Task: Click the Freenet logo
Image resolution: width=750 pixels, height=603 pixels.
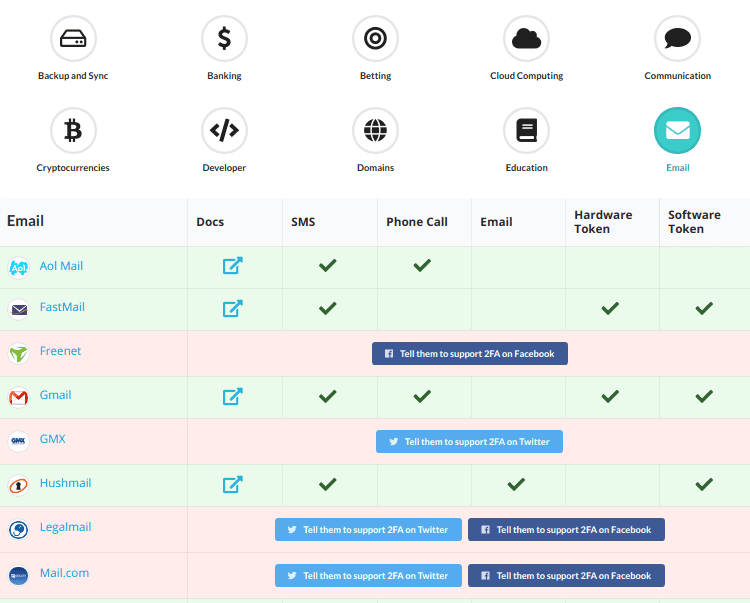Action: coord(19,353)
